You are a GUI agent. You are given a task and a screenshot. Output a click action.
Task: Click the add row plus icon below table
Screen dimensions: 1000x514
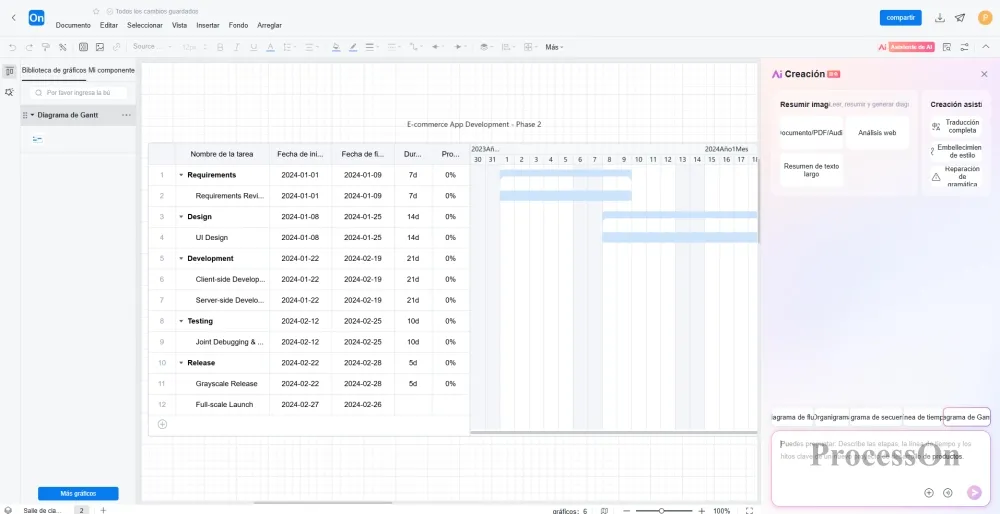coord(162,424)
